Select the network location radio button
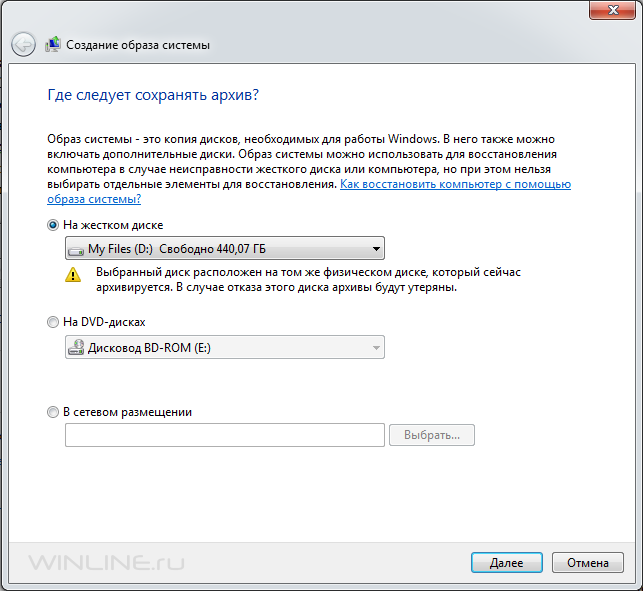The height and width of the screenshot is (591, 643). 53,412
